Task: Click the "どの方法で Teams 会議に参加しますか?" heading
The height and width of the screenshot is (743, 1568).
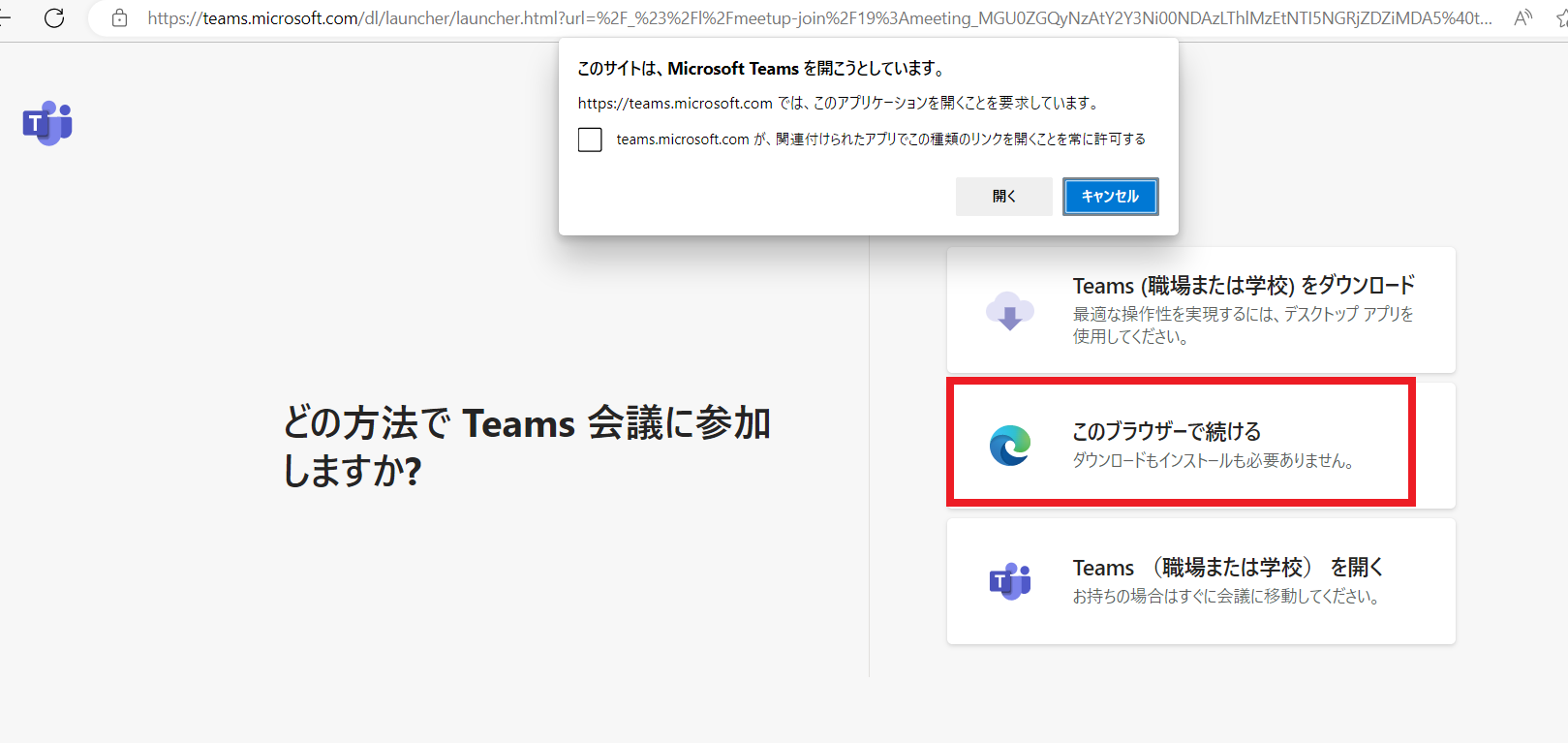Action: [527, 447]
